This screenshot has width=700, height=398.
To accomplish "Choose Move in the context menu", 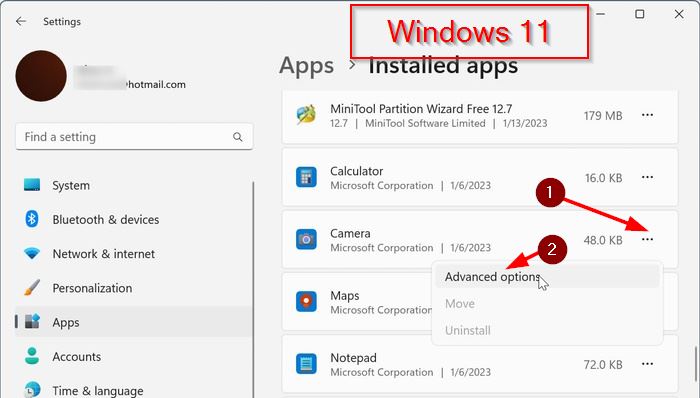I will pos(547,304).
